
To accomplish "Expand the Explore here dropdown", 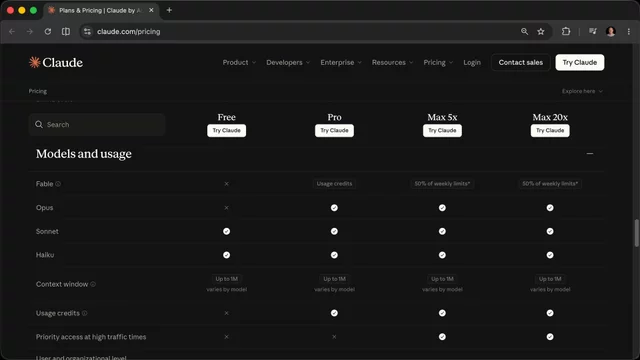I will [x=582, y=91].
